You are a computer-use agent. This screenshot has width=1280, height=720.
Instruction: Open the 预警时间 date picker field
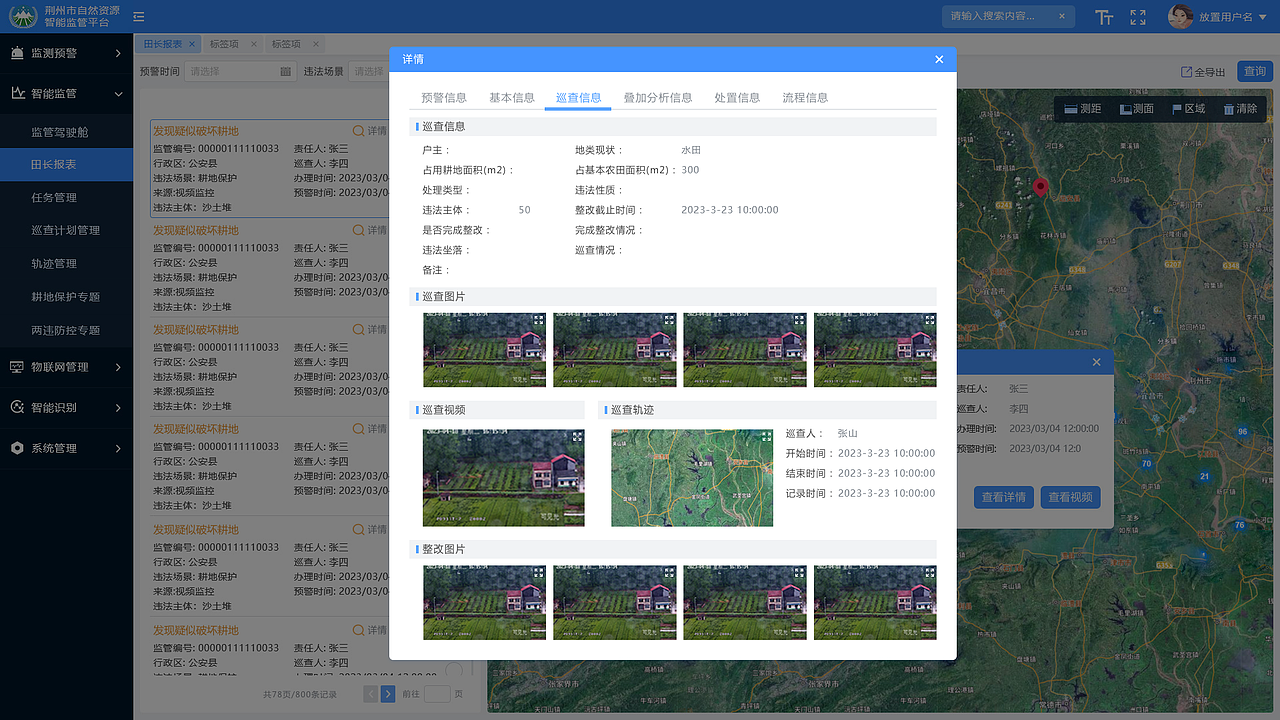[x=239, y=72]
